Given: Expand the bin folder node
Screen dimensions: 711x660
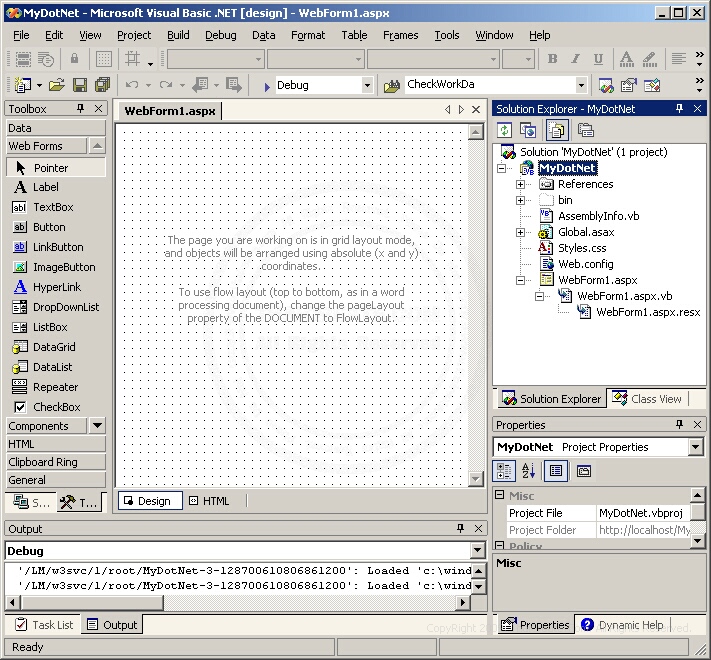Looking at the screenshot, I should click(x=520, y=200).
